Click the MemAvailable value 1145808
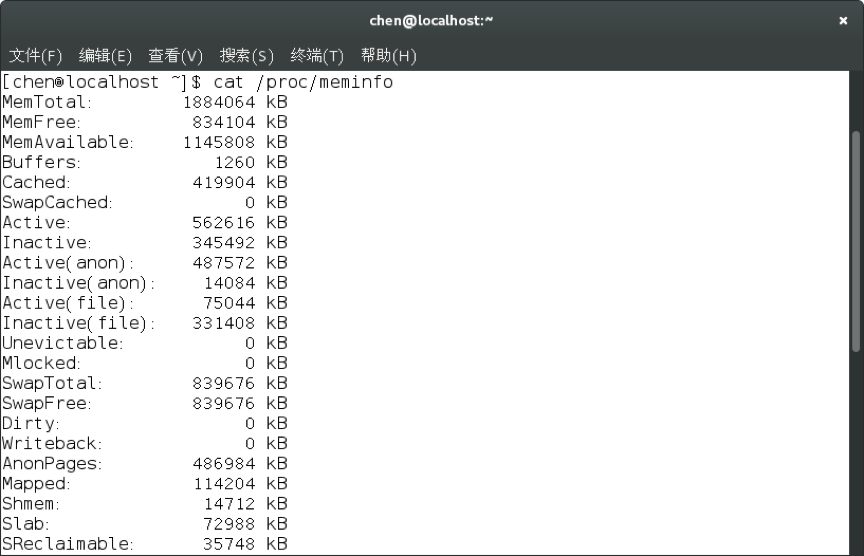The width and height of the screenshot is (864, 556). tap(219, 142)
